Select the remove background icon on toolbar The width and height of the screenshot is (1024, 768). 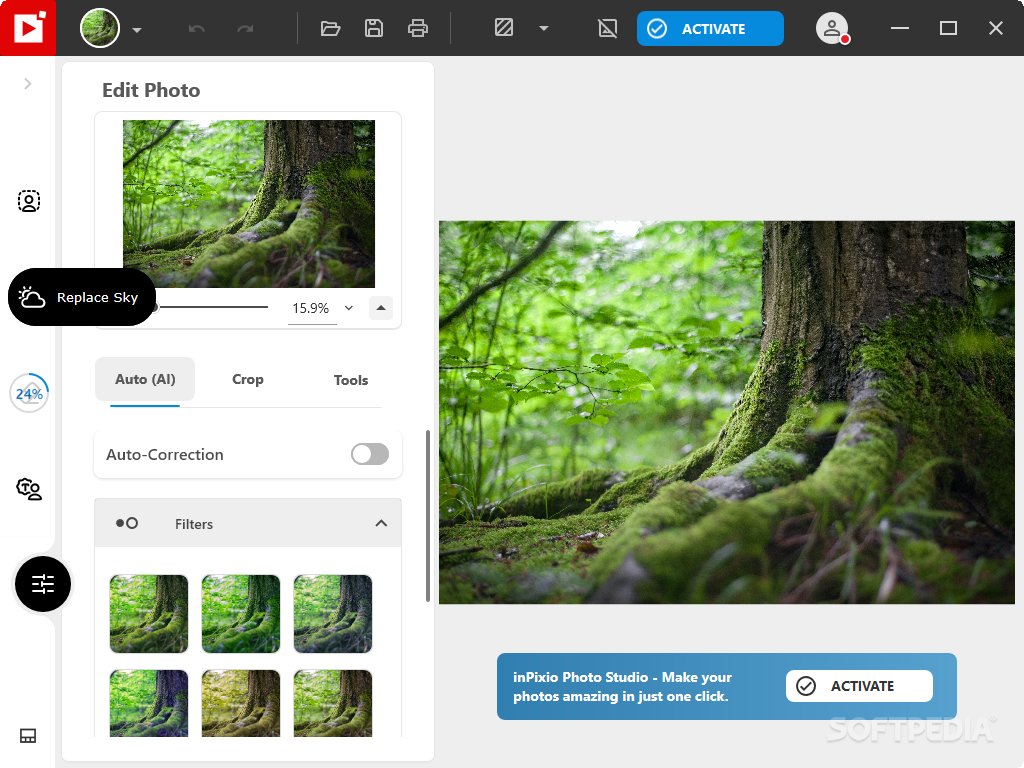(x=607, y=28)
